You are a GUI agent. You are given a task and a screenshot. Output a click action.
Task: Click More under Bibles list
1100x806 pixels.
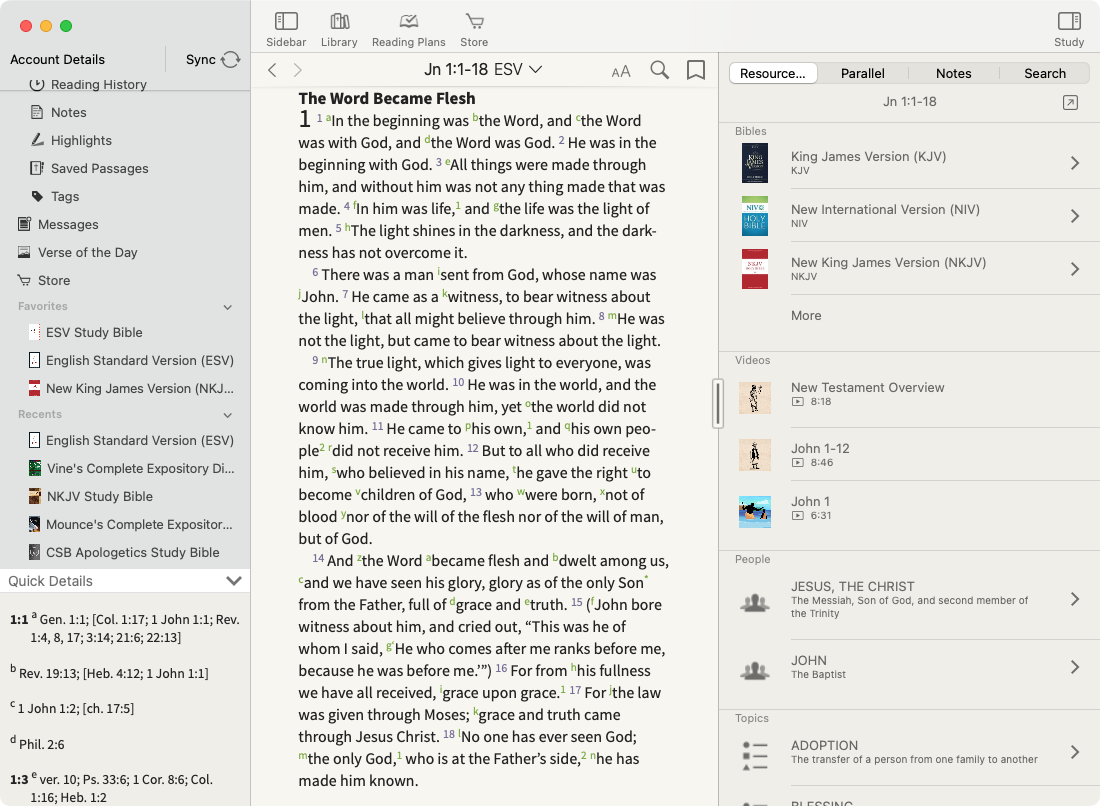point(806,316)
